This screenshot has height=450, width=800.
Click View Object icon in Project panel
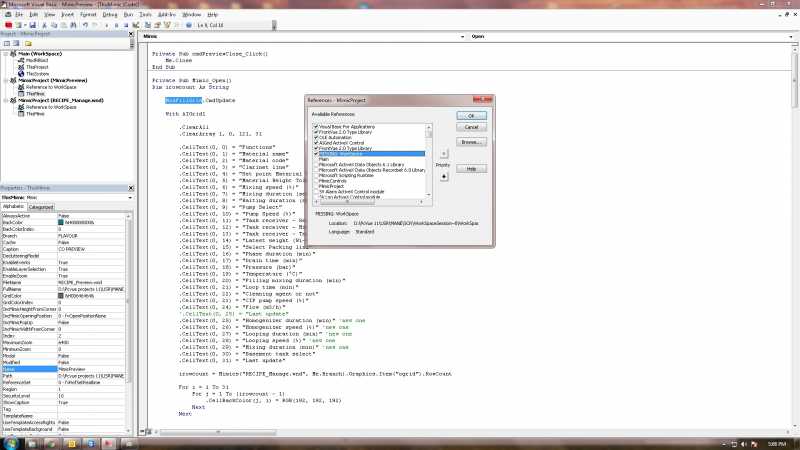coord(16,44)
